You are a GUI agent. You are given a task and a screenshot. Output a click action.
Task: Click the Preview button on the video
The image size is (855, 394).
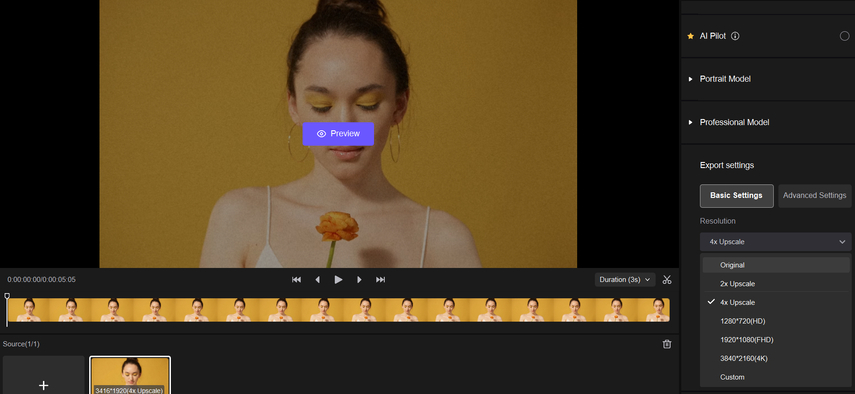[x=338, y=134]
